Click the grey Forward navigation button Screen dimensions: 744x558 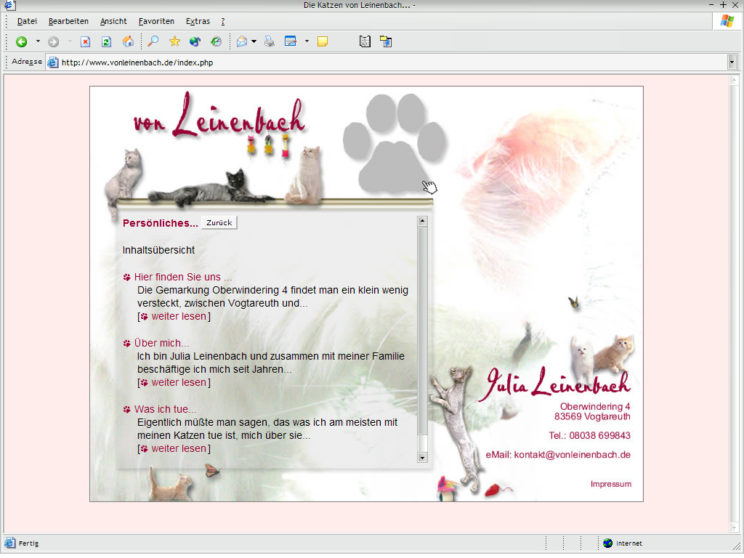click(x=53, y=42)
